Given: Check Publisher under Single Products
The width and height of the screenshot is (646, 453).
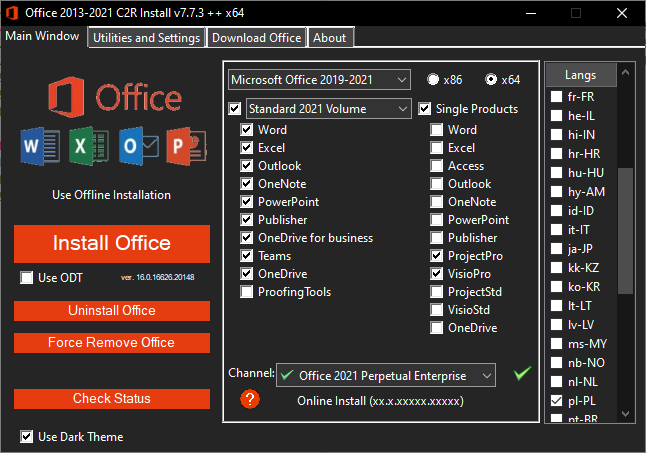Looking at the screenshot, I should click(x=437, y=238).
